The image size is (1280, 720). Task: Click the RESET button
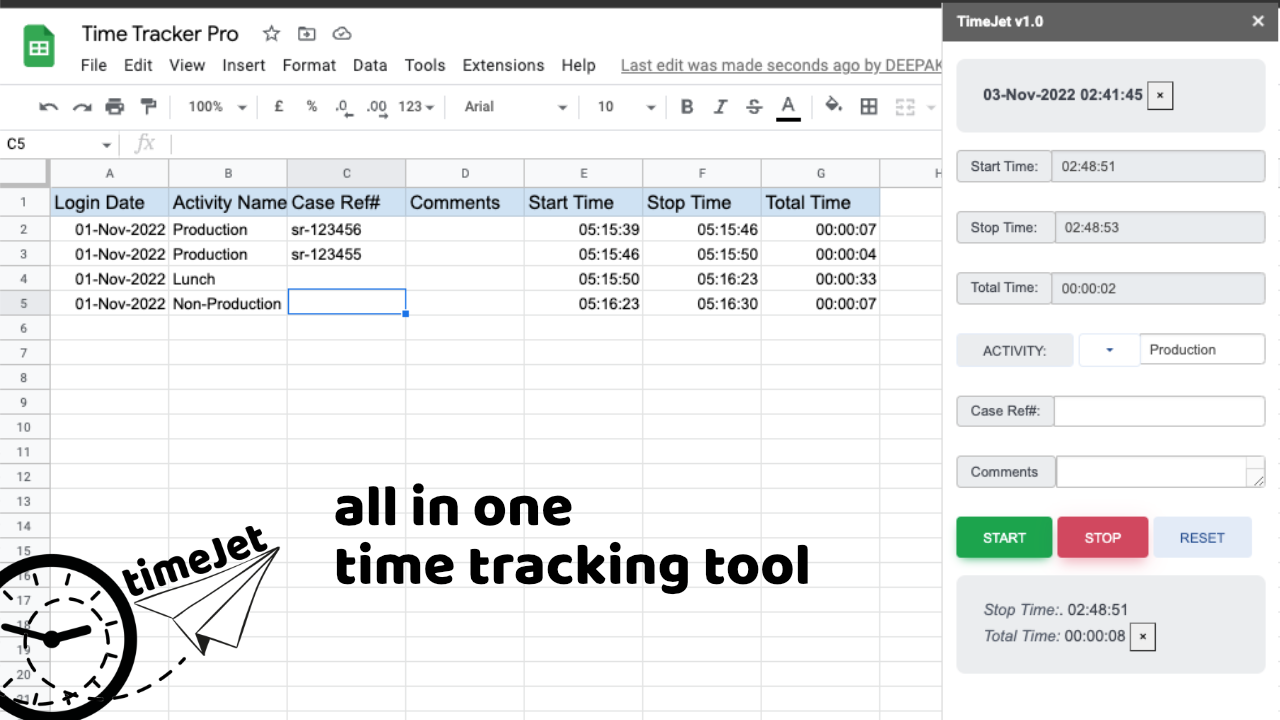[x=1201, y=537]
